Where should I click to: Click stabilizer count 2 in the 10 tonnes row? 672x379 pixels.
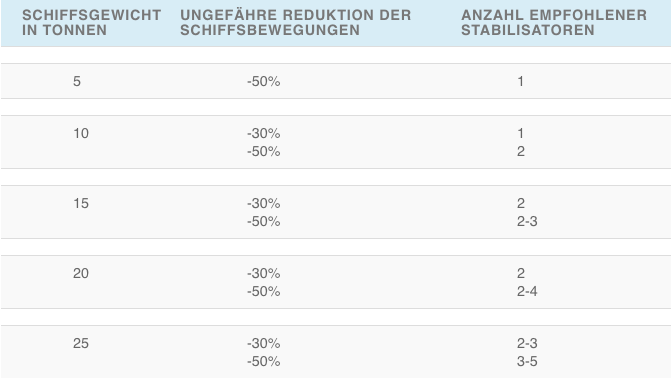[x=521, y=151]
